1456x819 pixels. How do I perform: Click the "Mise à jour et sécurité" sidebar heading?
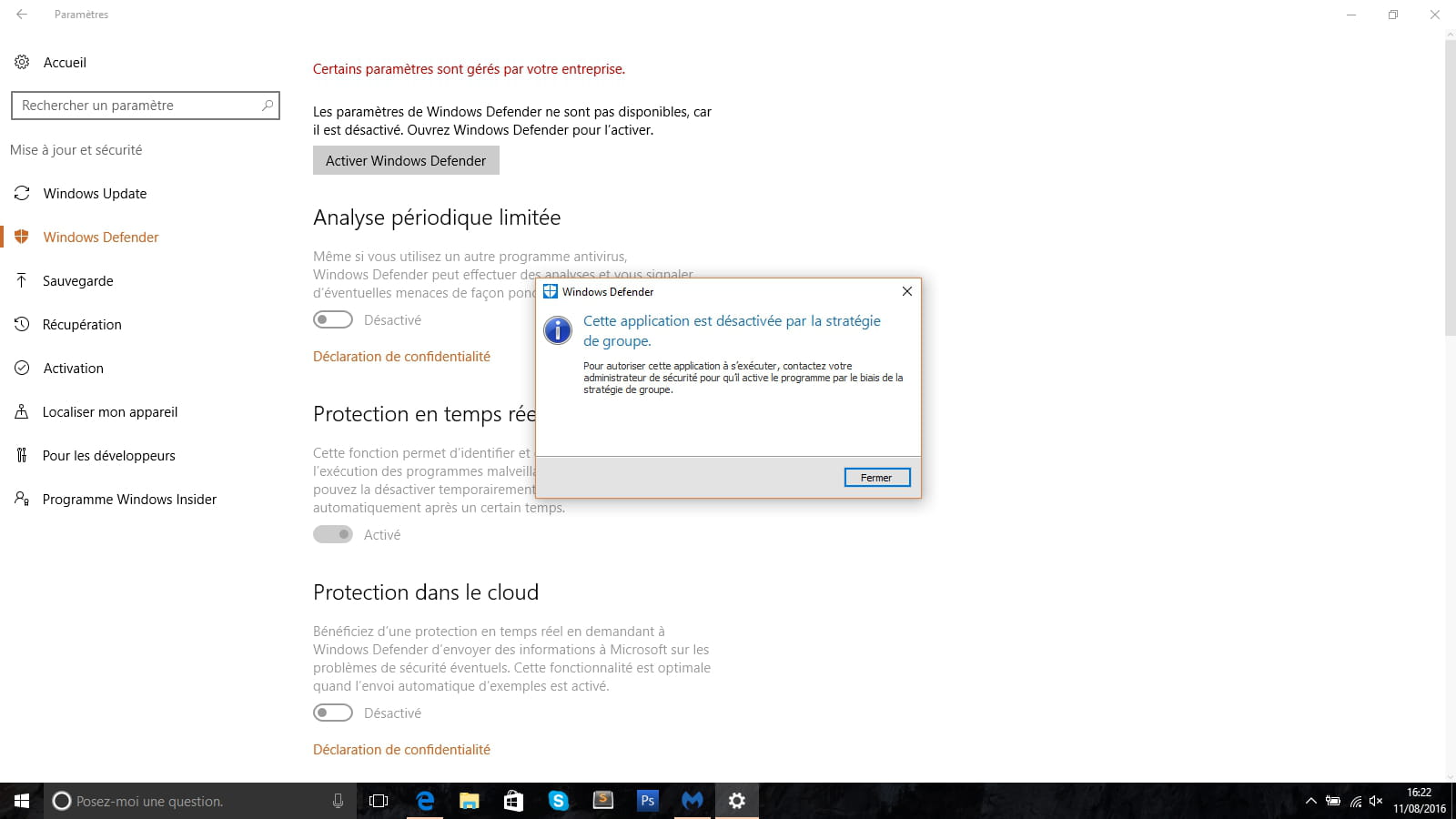(x=76, y=150)
